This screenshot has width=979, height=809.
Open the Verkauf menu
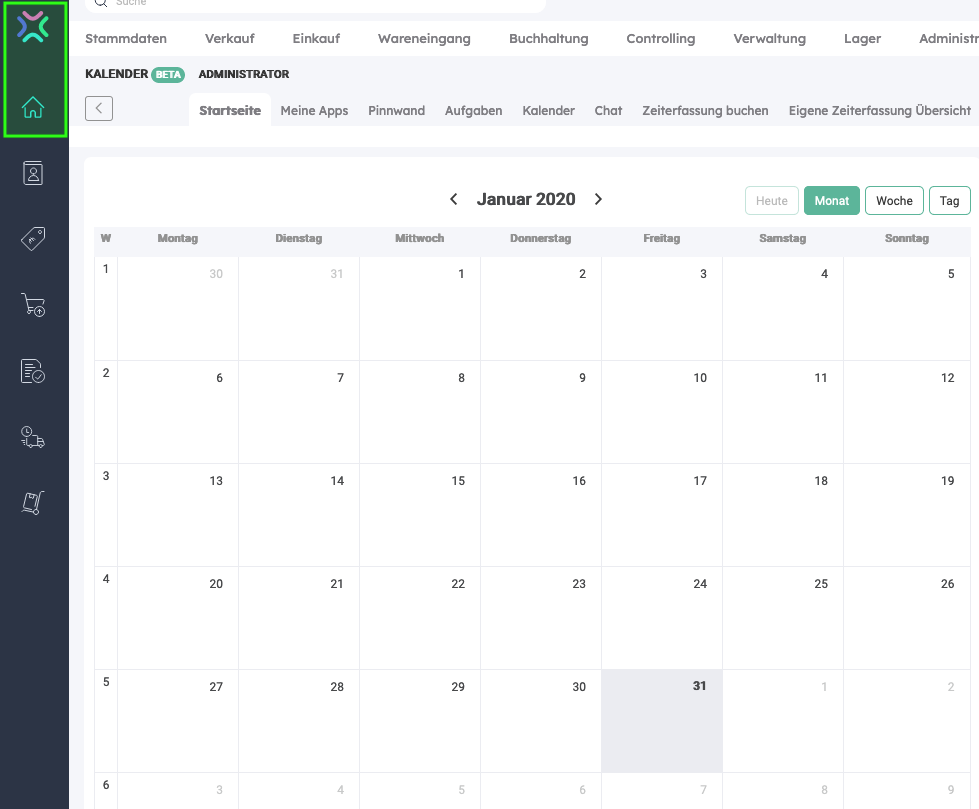coord(229,39)
